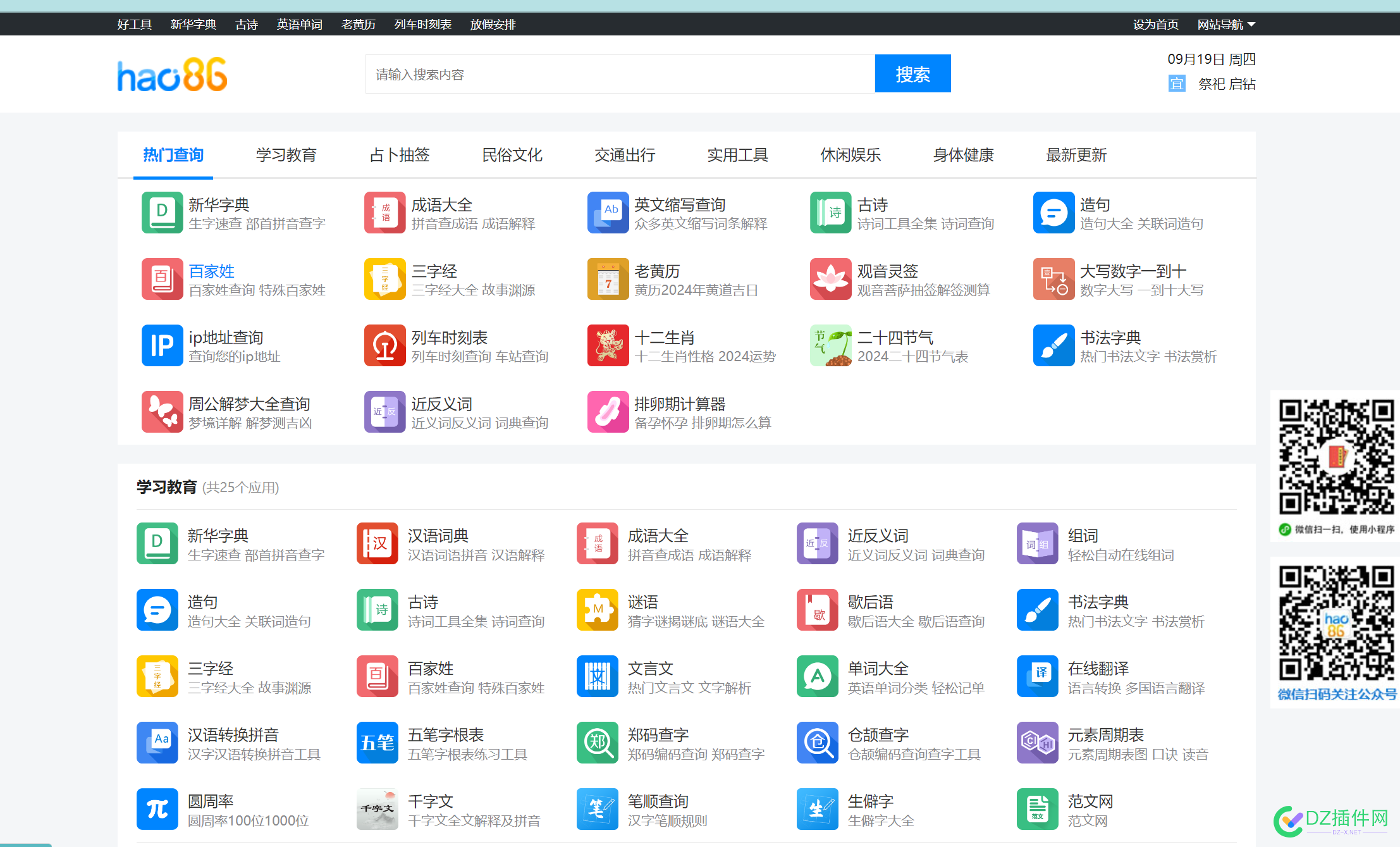
Task: Click the 微信扫码关注公众号 QR code
Action: click(1337, 622)
